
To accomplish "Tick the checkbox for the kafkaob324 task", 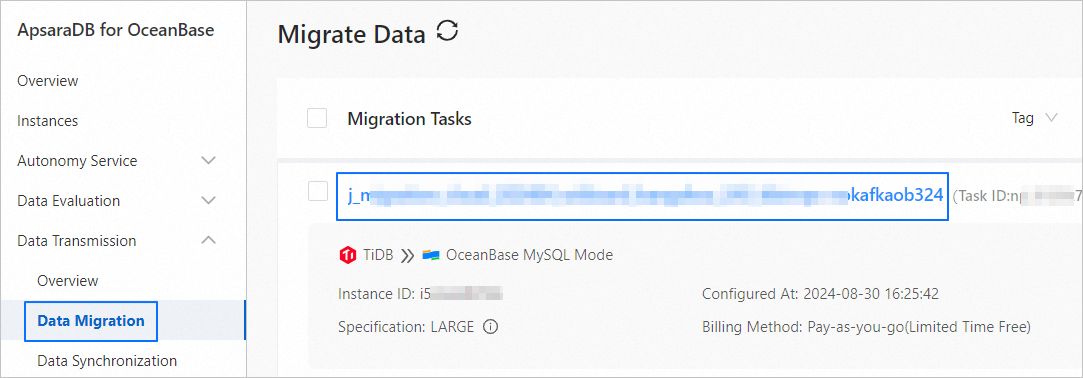I will click(318, 191).
